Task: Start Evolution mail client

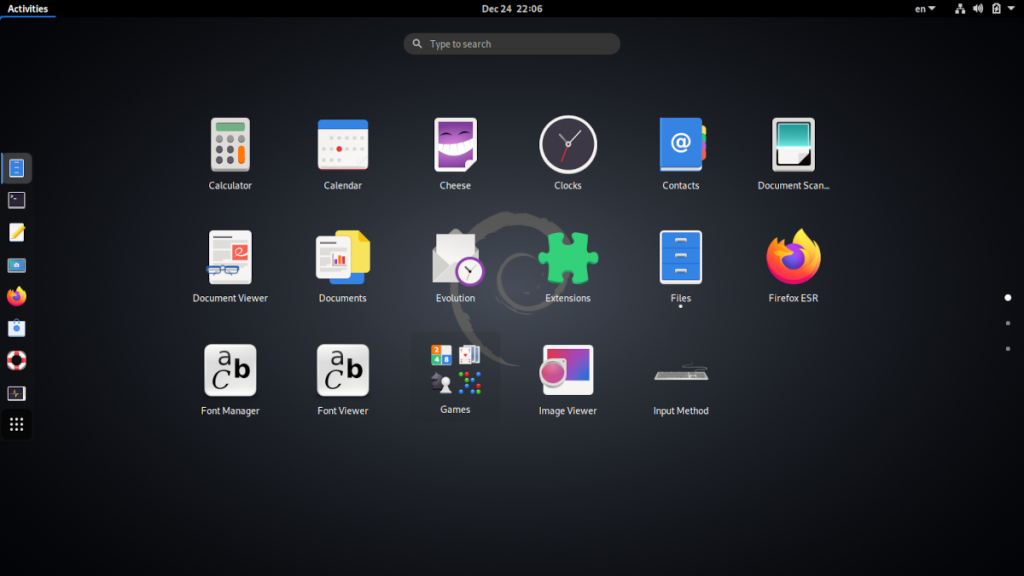Action: coord(455,255)
